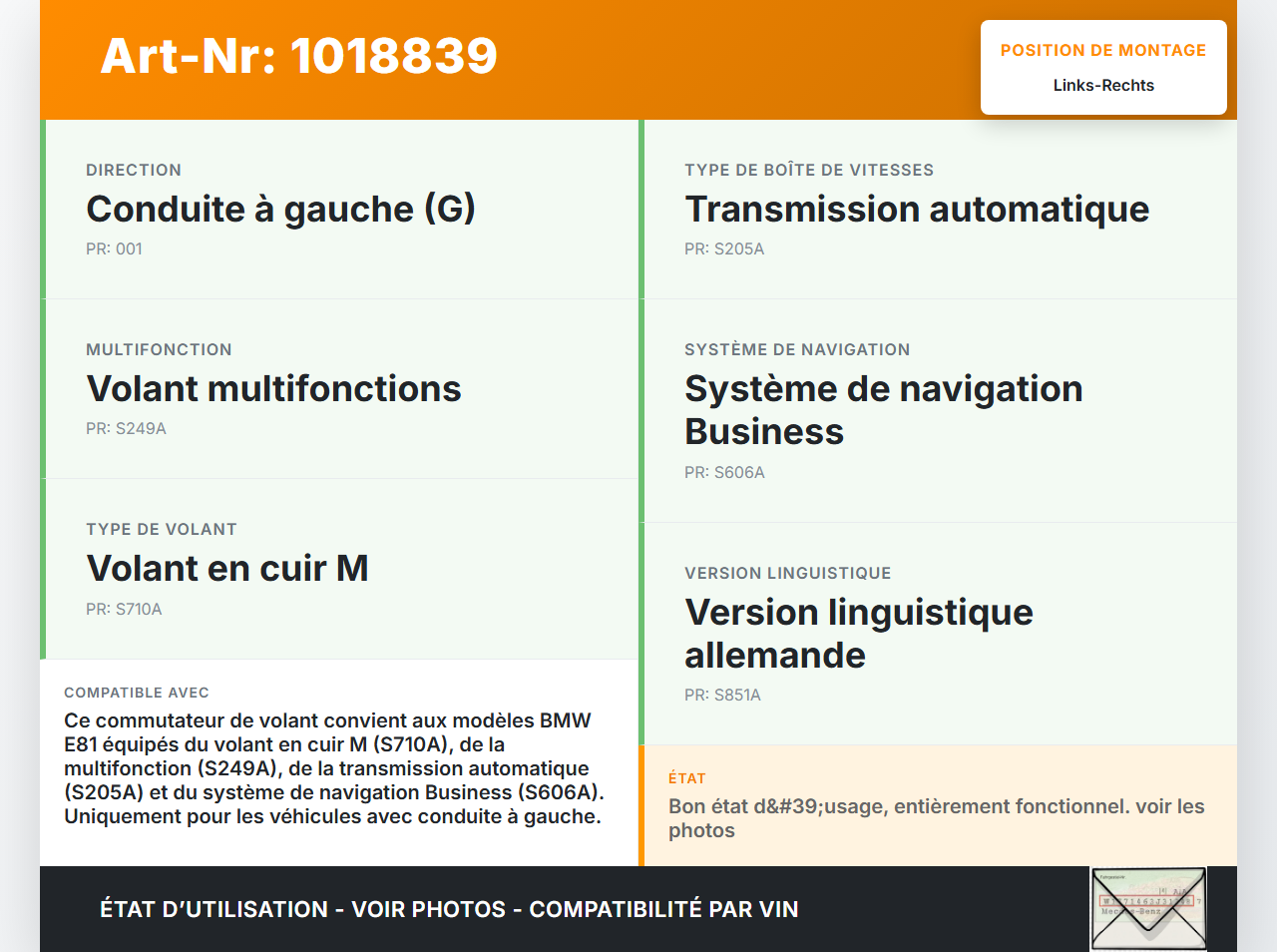Screen dimensions: 1277x952
Task: Click the PR: S606A code
Action: coord(723,472)
